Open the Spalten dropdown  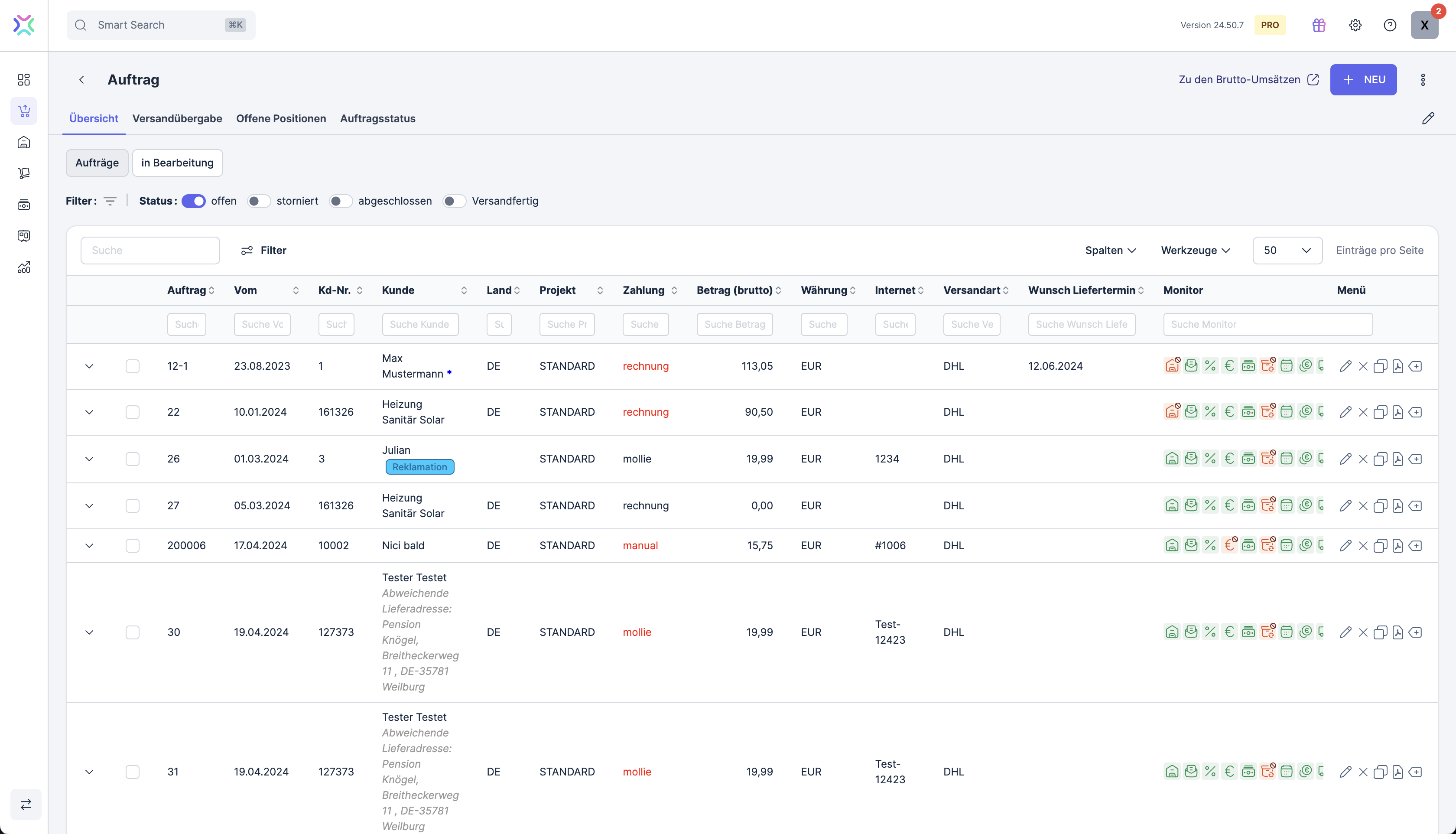[x=1110, y=250]
